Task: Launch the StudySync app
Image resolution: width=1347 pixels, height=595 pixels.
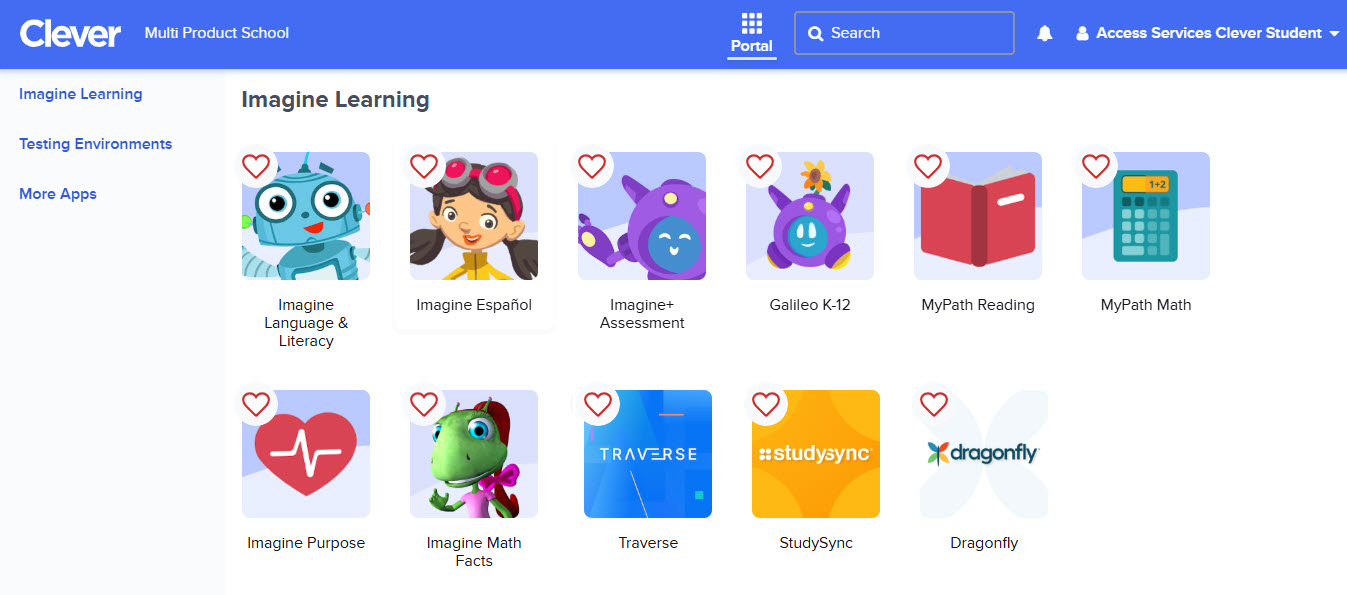Action: click(815, 453)
